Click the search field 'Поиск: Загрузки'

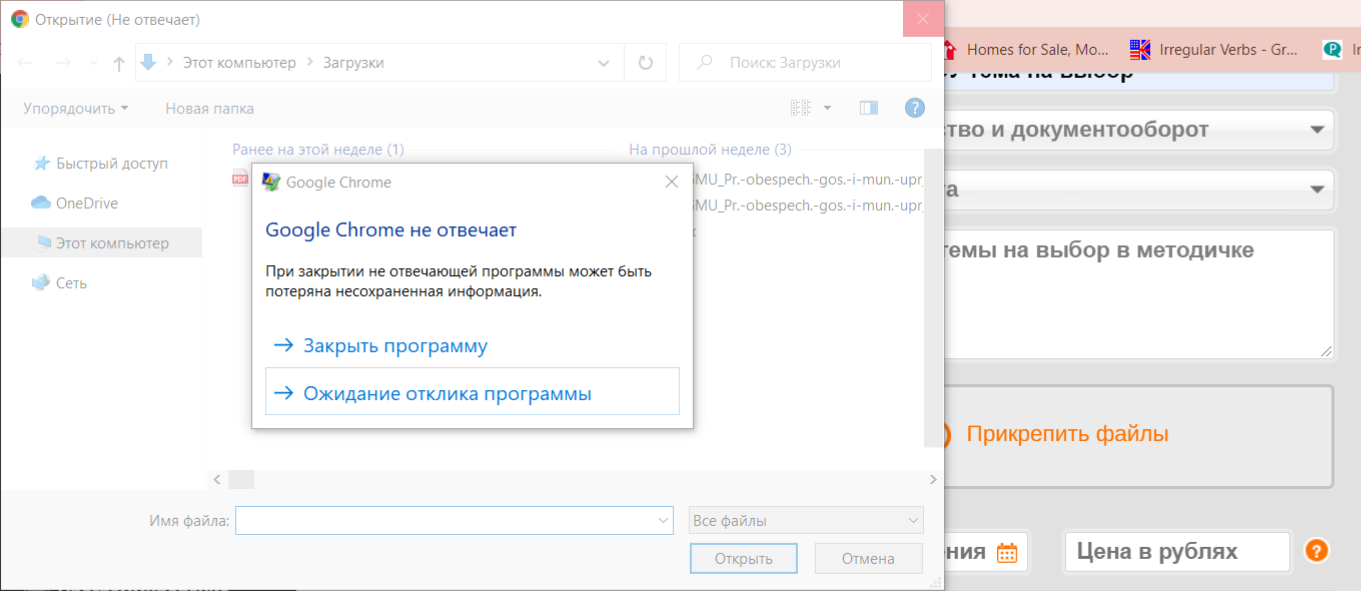pos(805,62)
